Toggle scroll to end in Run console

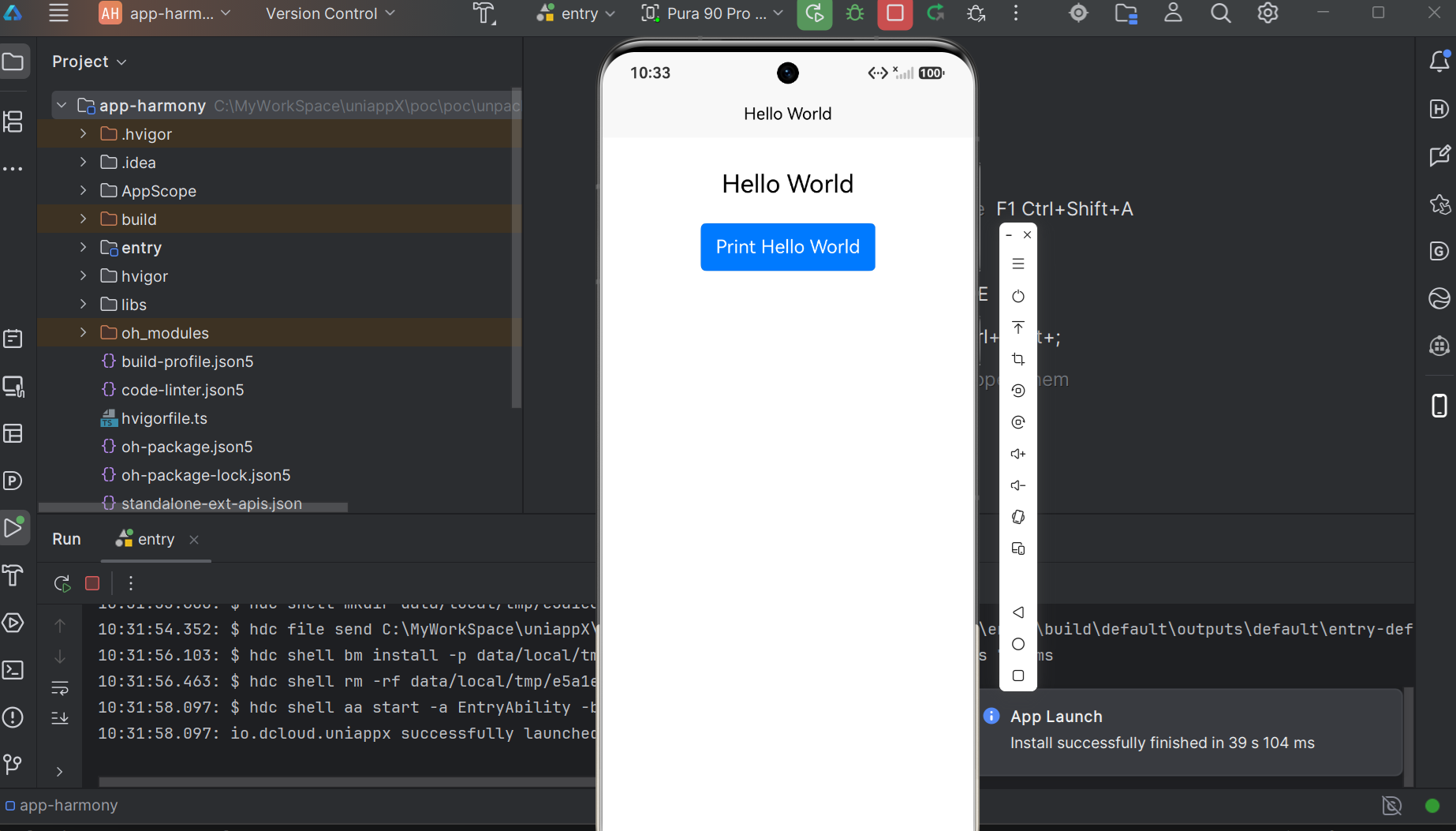coord(60,718)
